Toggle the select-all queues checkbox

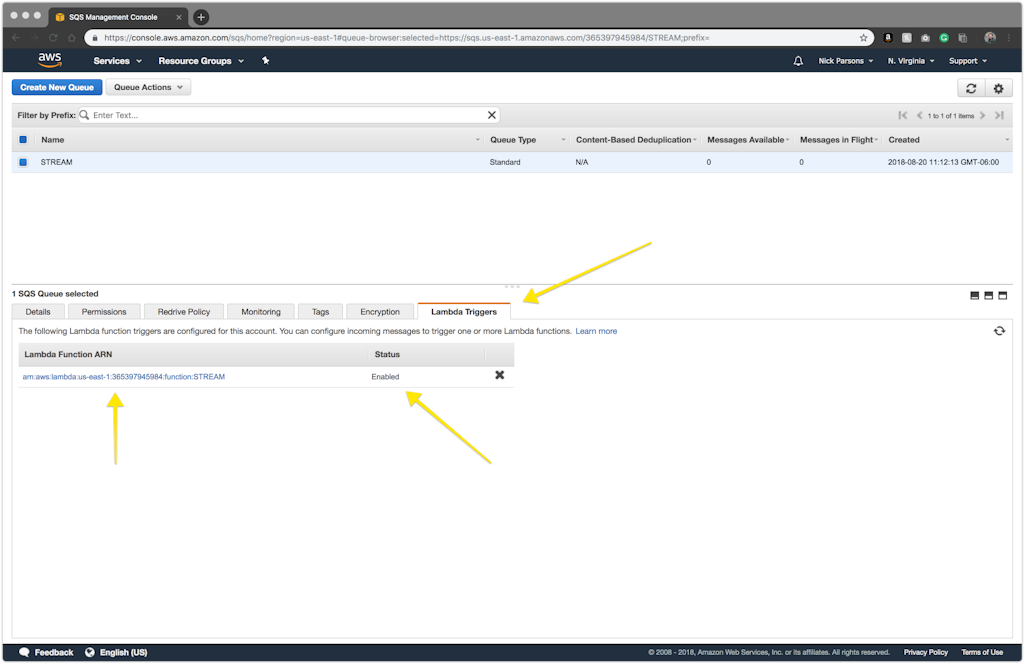pyautogui.click(x=23, y=140)
